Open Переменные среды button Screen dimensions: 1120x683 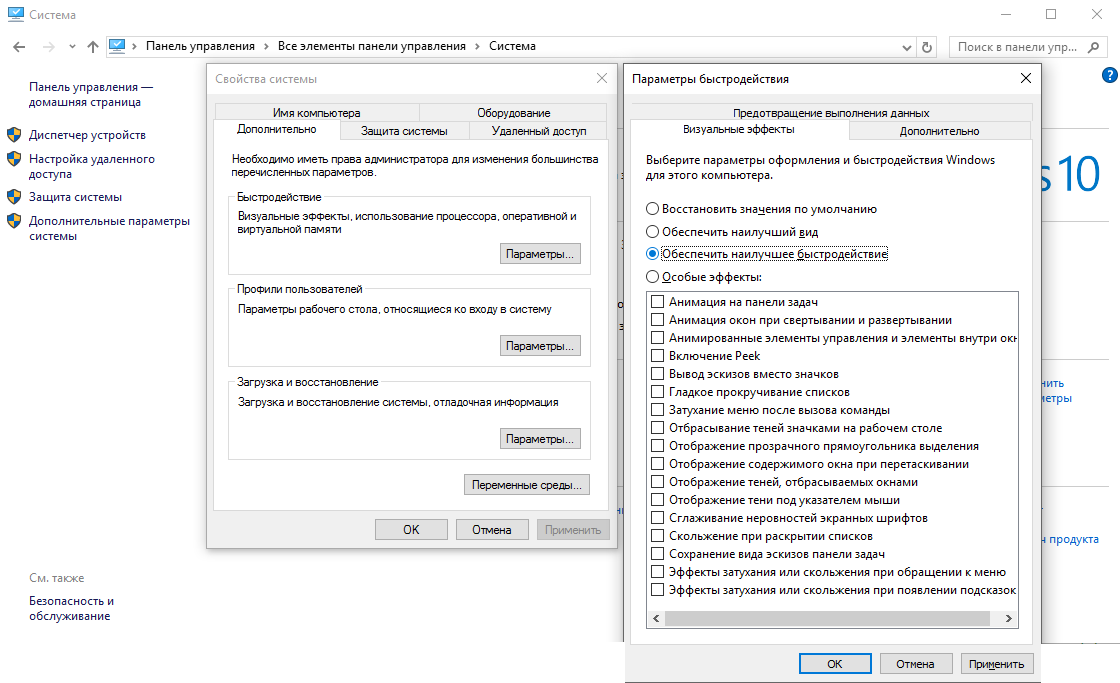pyautogui.click(x=527, y=484)
